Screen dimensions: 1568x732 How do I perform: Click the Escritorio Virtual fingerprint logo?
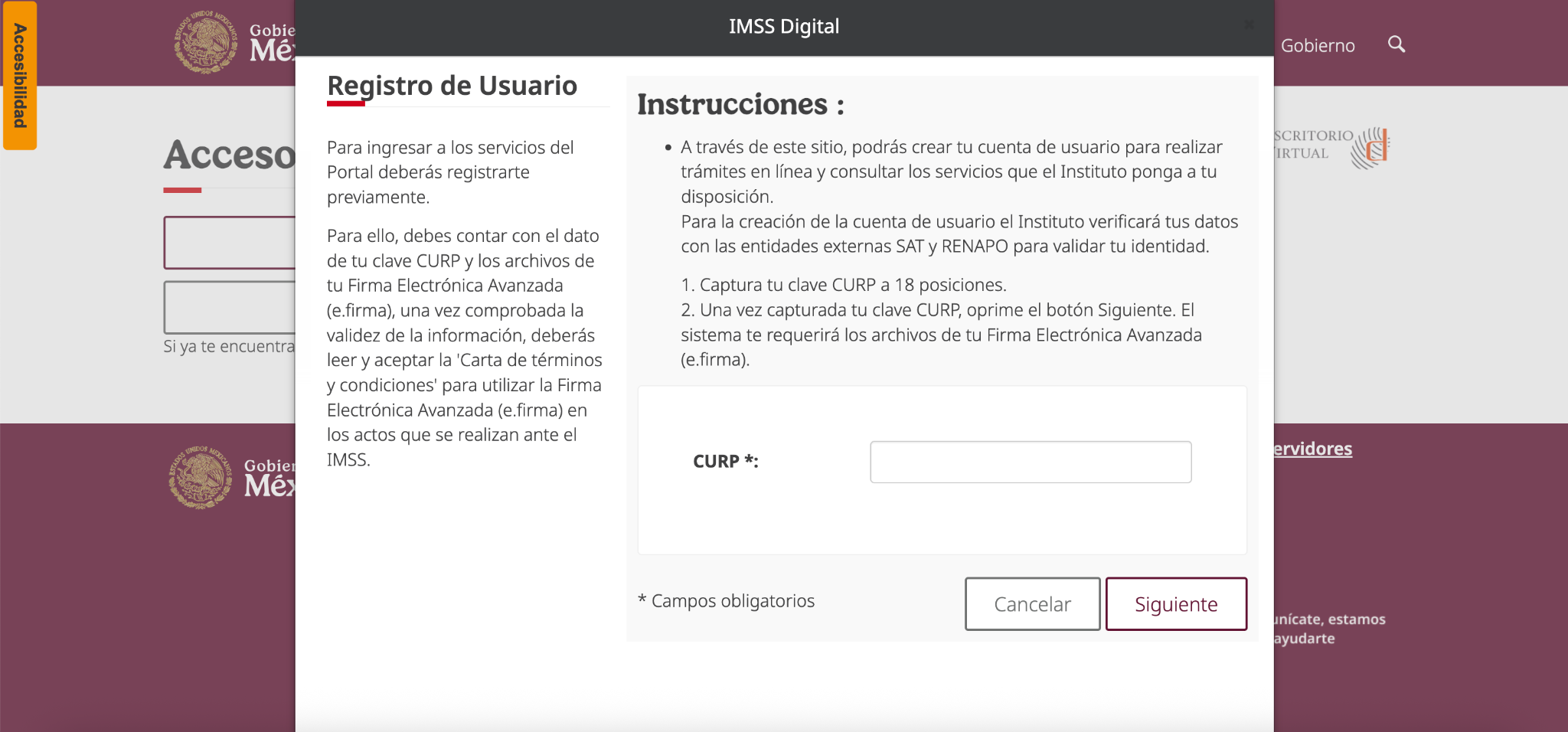click(1370, 147)
